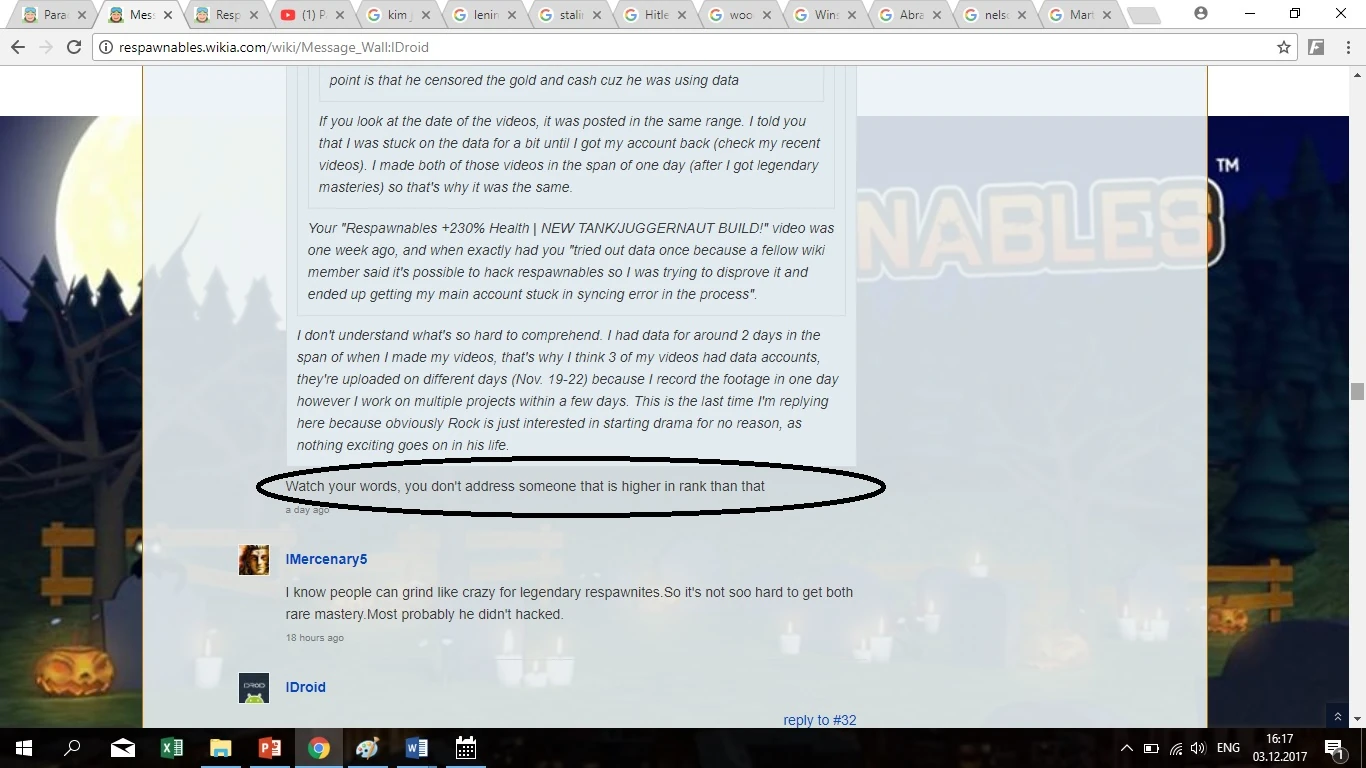Reload the page with the refresh icon
The image size is (1366, 768).
tap(73, 47)
